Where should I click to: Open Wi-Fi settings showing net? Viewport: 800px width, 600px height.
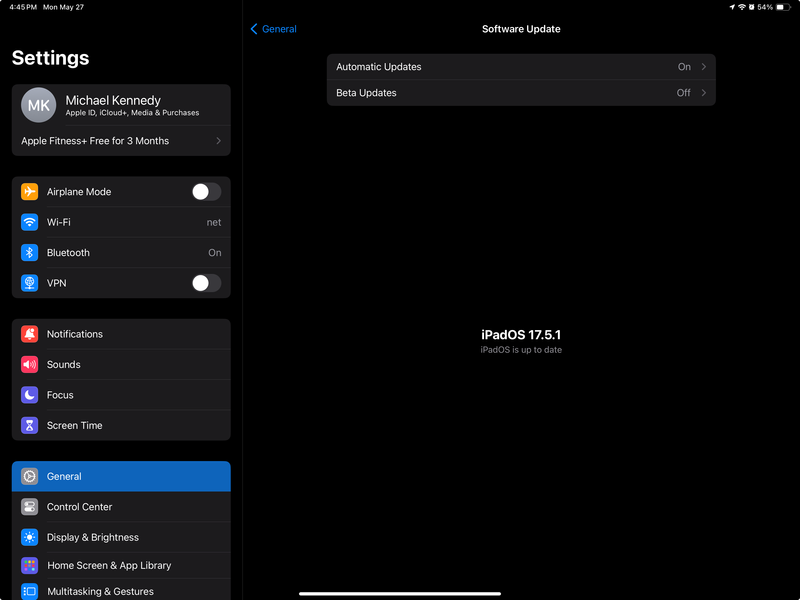pyautogui.click(x=121, y=222)
